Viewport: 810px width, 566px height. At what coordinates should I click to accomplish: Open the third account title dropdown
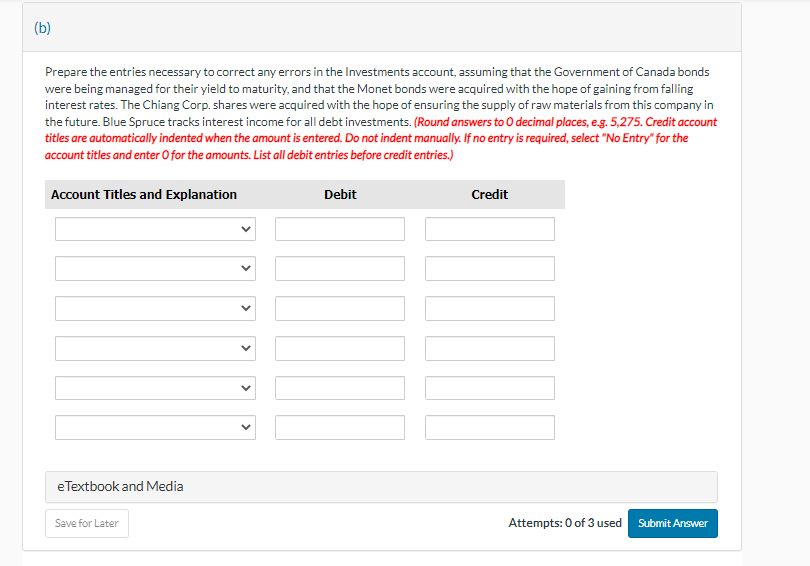155,308
